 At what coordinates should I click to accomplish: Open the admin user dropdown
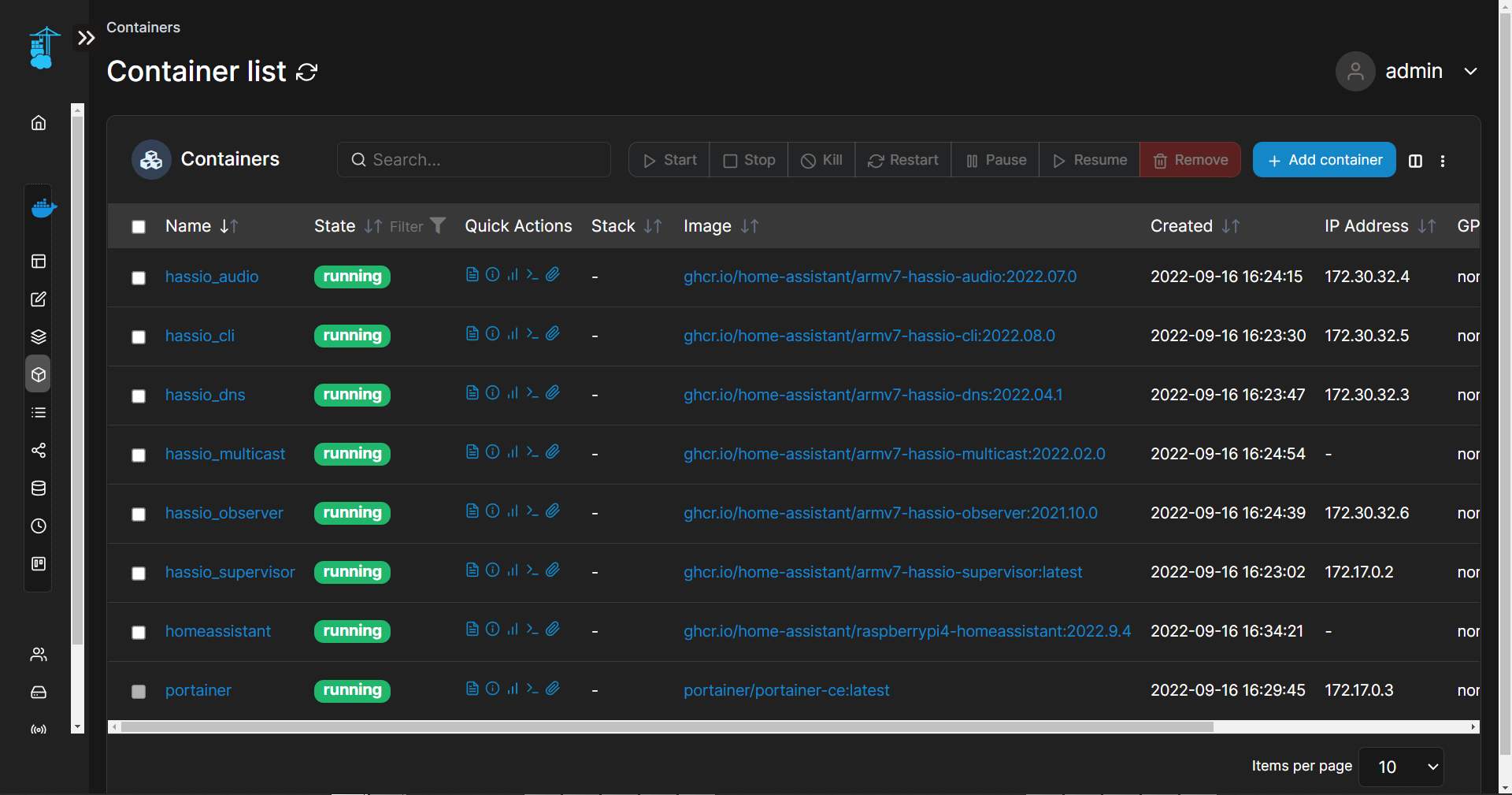(1406, 72)
